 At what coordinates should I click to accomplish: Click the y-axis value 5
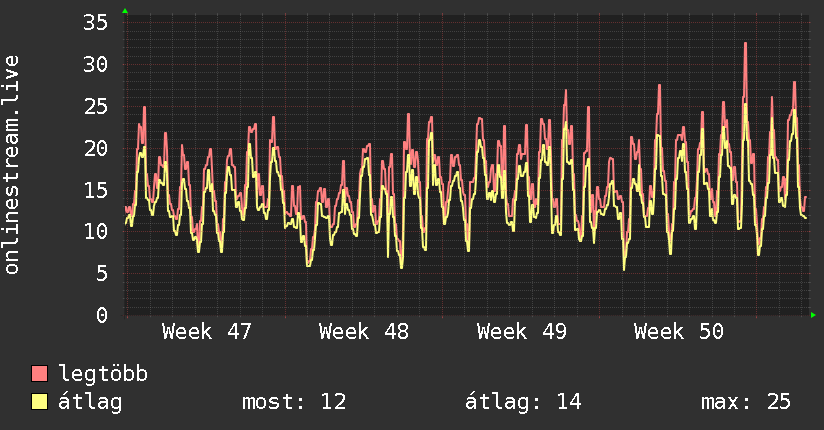[102, 273]
